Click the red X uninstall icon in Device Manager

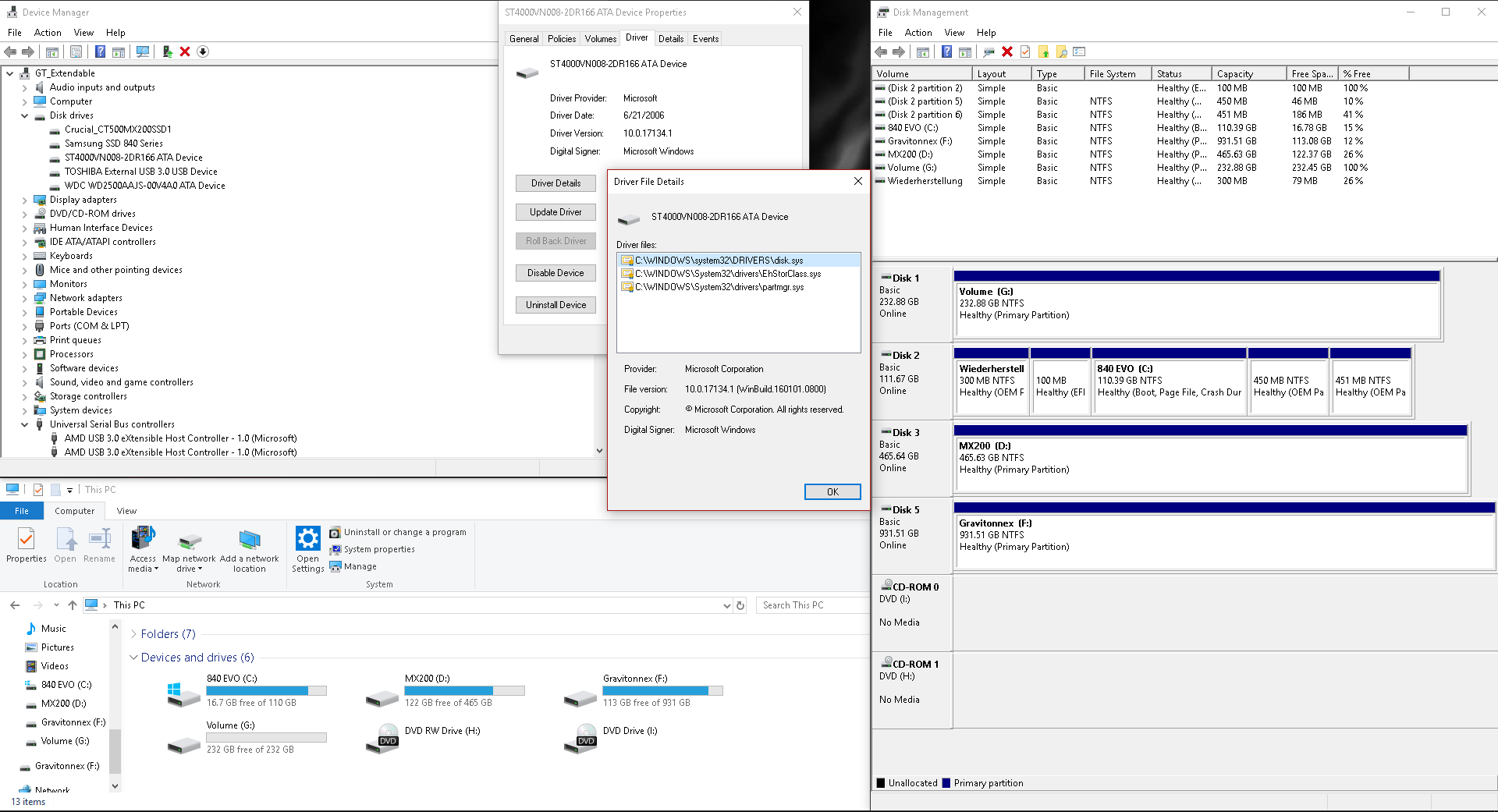click(185, 51)
